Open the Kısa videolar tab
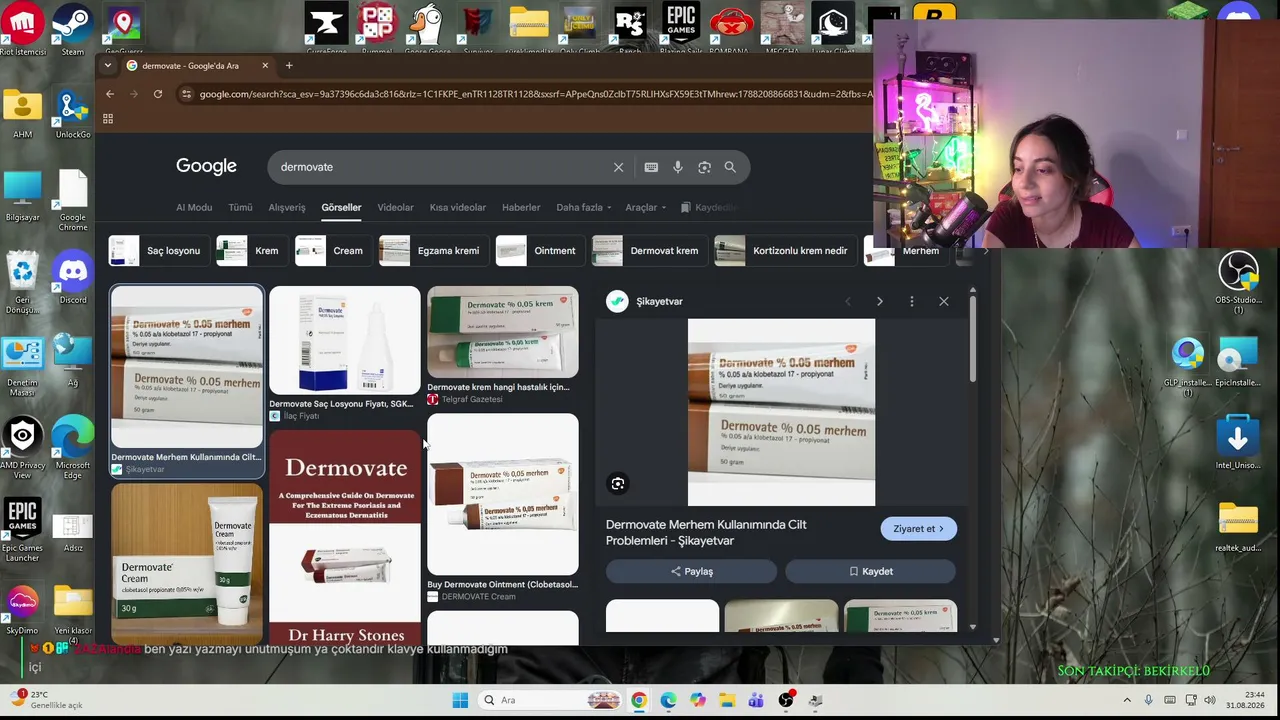The width and height of the screenshot is (1280, 720). click(x=458, y=207)
